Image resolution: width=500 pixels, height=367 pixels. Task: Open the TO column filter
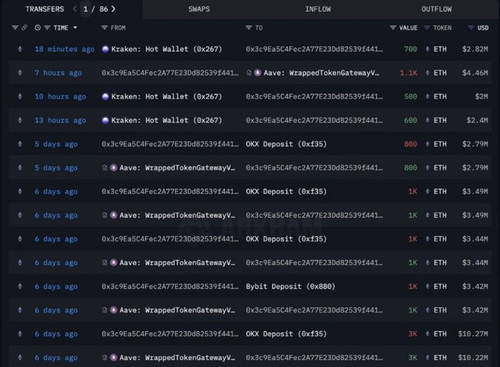[249, 28]
